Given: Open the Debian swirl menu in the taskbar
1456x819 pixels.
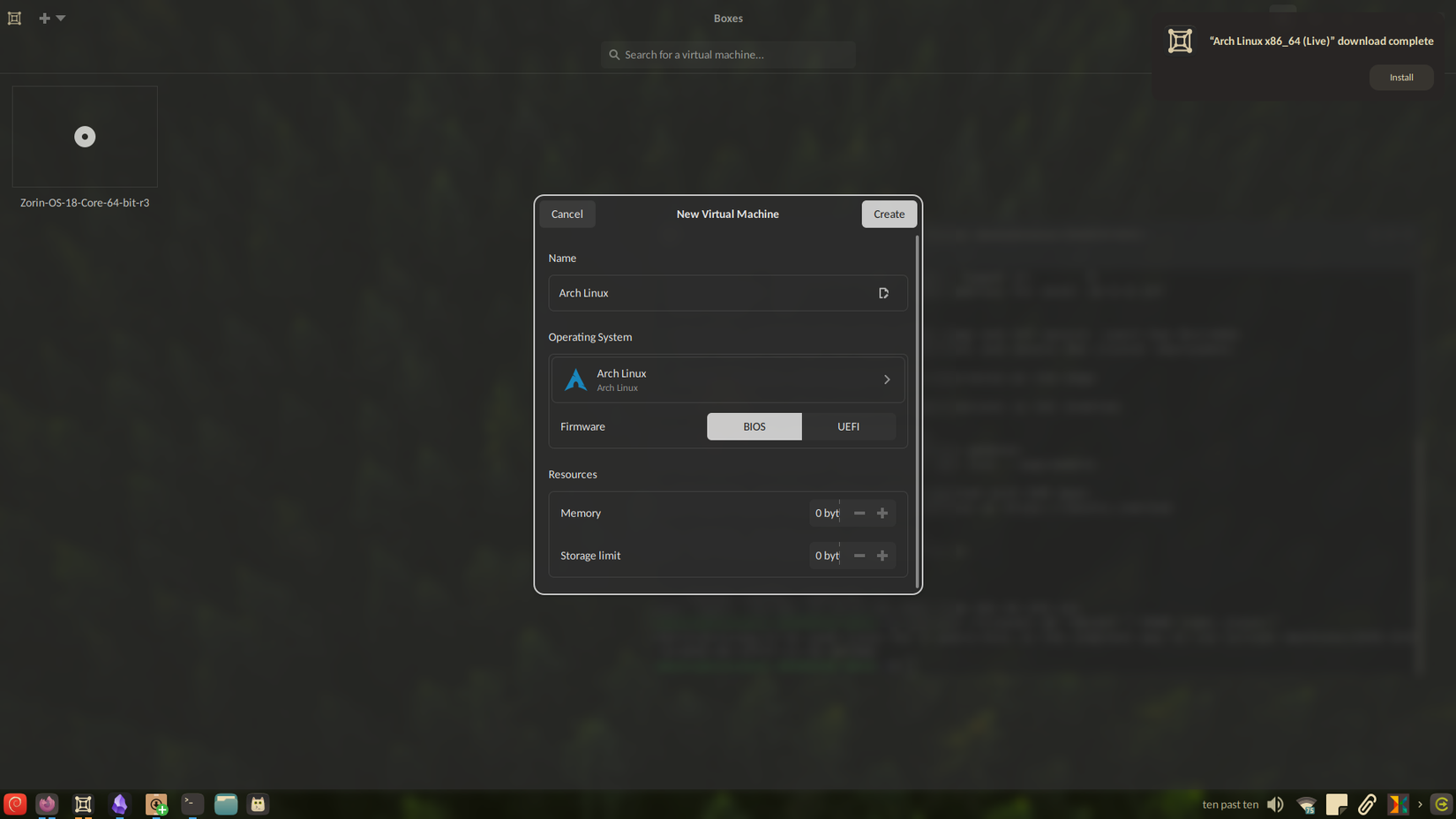Looking at the screenshot, I should point(15,804).
